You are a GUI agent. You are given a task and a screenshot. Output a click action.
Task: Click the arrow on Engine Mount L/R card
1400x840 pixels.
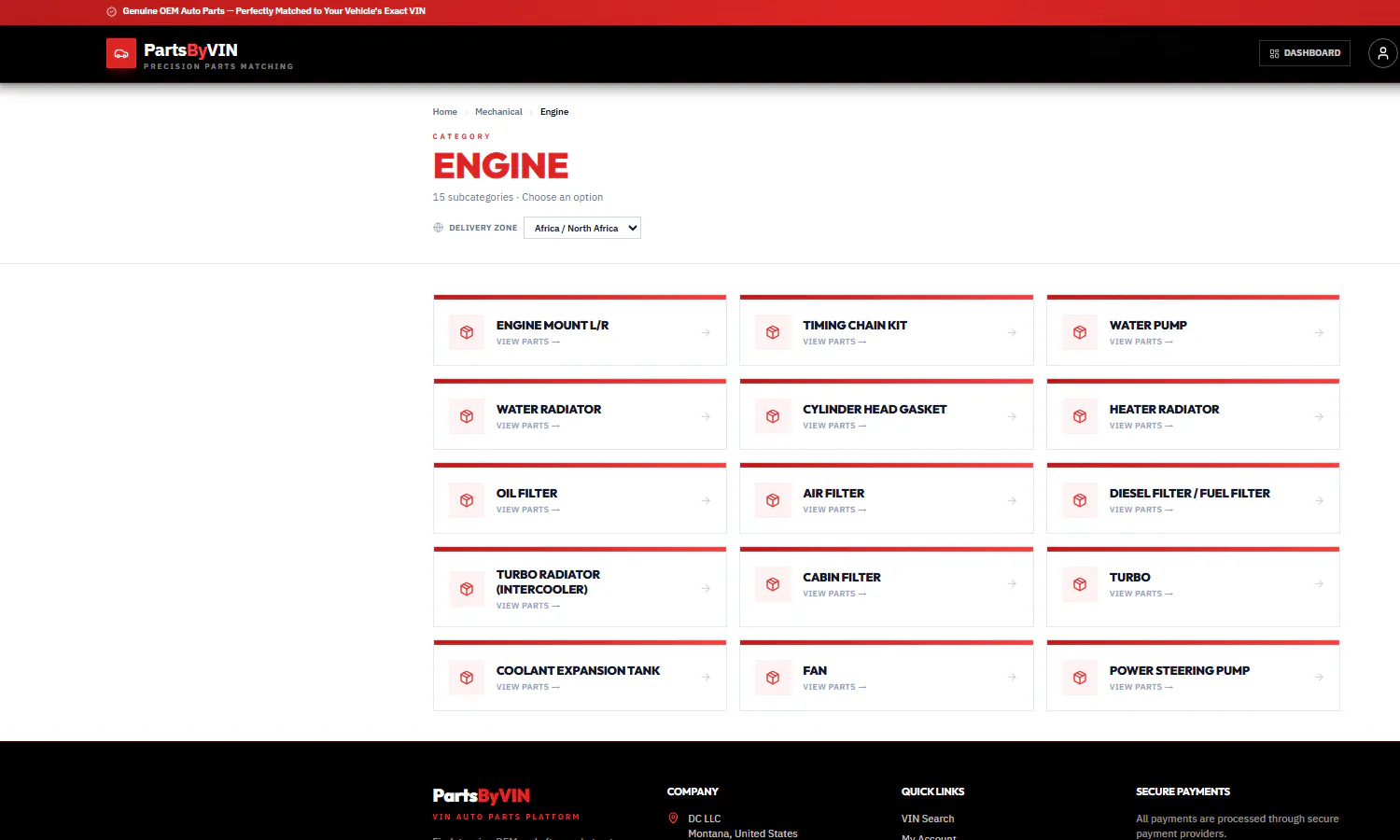[706, 332]
